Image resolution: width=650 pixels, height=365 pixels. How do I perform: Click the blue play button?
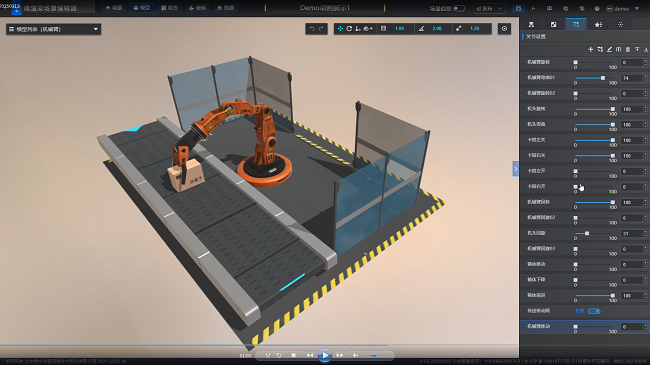click(x=325, y=355)
